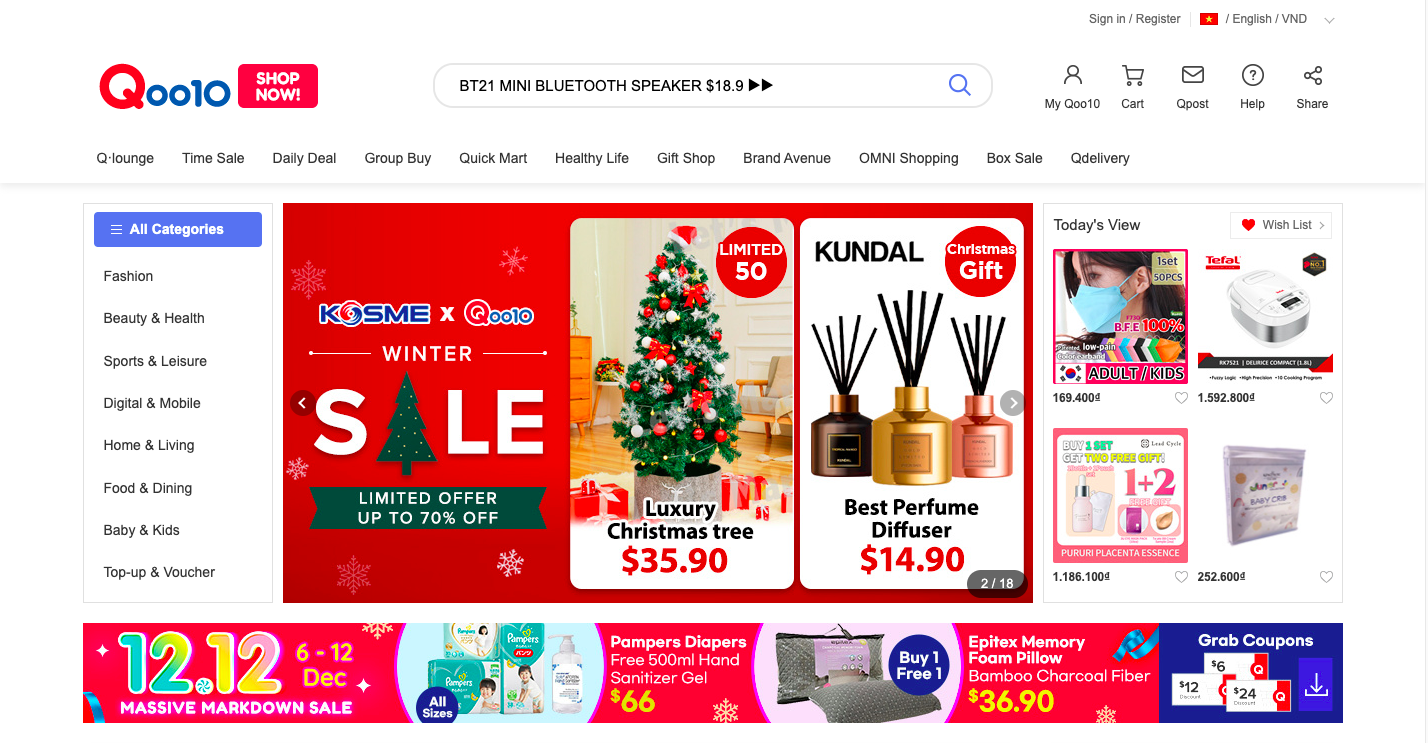1428x743 pixels.
Task: Toggle wishlist heart on Tefal rice cooker
Action: click(x=1326, y=398)
